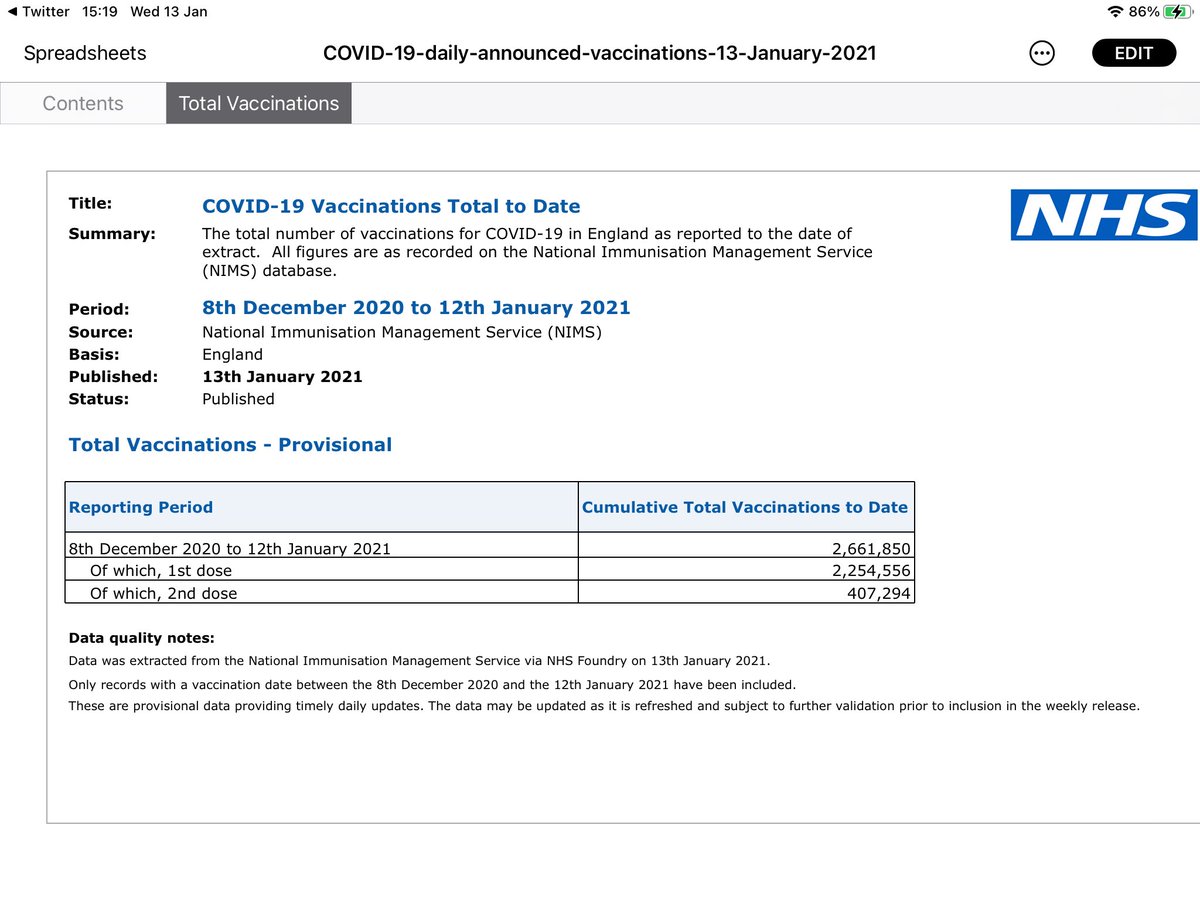Select the Published date 13th January 2021

pos(283,376)
